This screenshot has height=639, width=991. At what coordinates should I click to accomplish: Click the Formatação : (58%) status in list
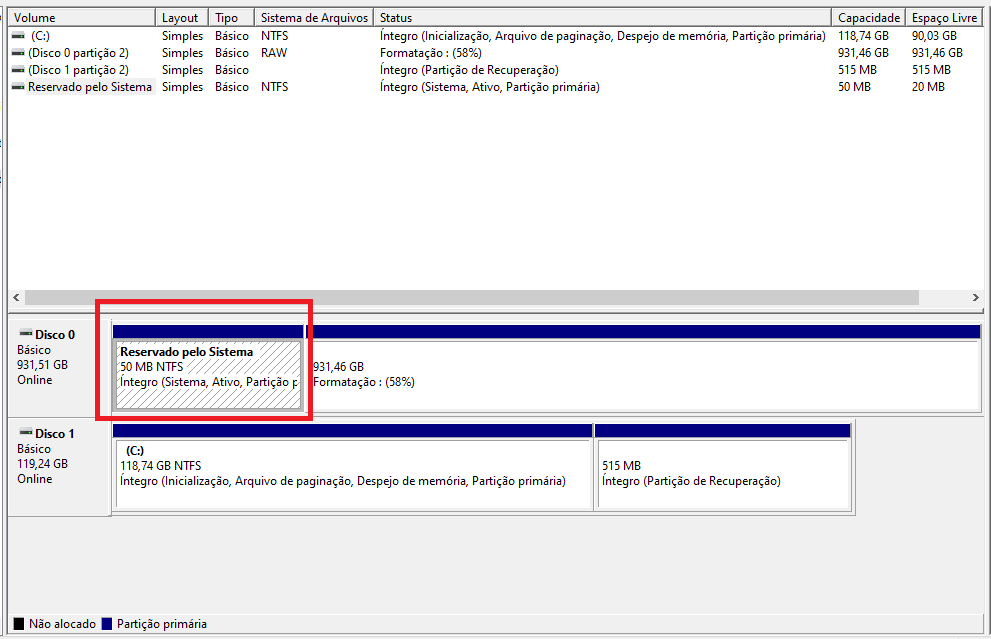click(430, 53)
